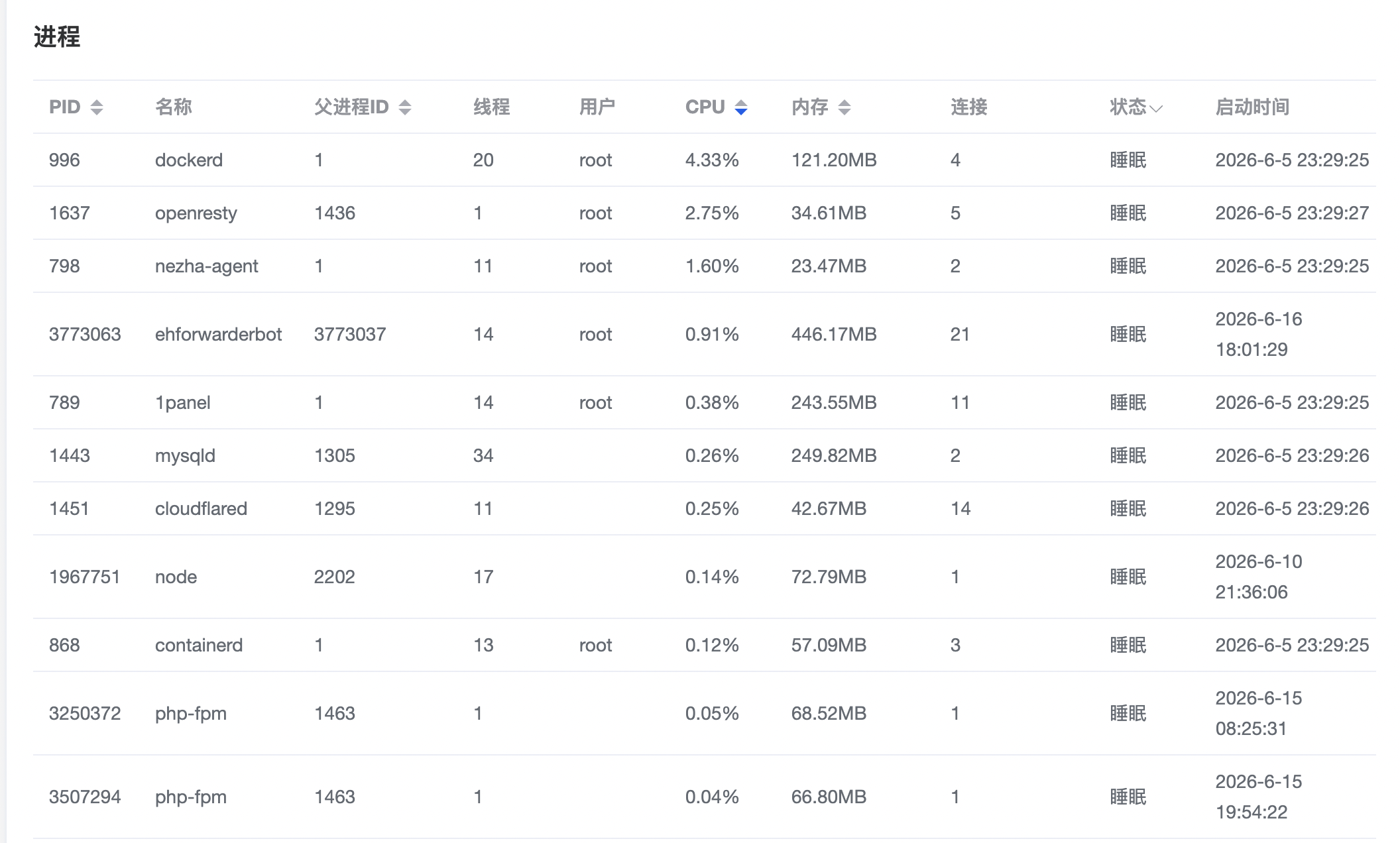This screenshot has height=843, width=1400.
Task: Select php-fpm process with PID 3507294
Action: 705,797
